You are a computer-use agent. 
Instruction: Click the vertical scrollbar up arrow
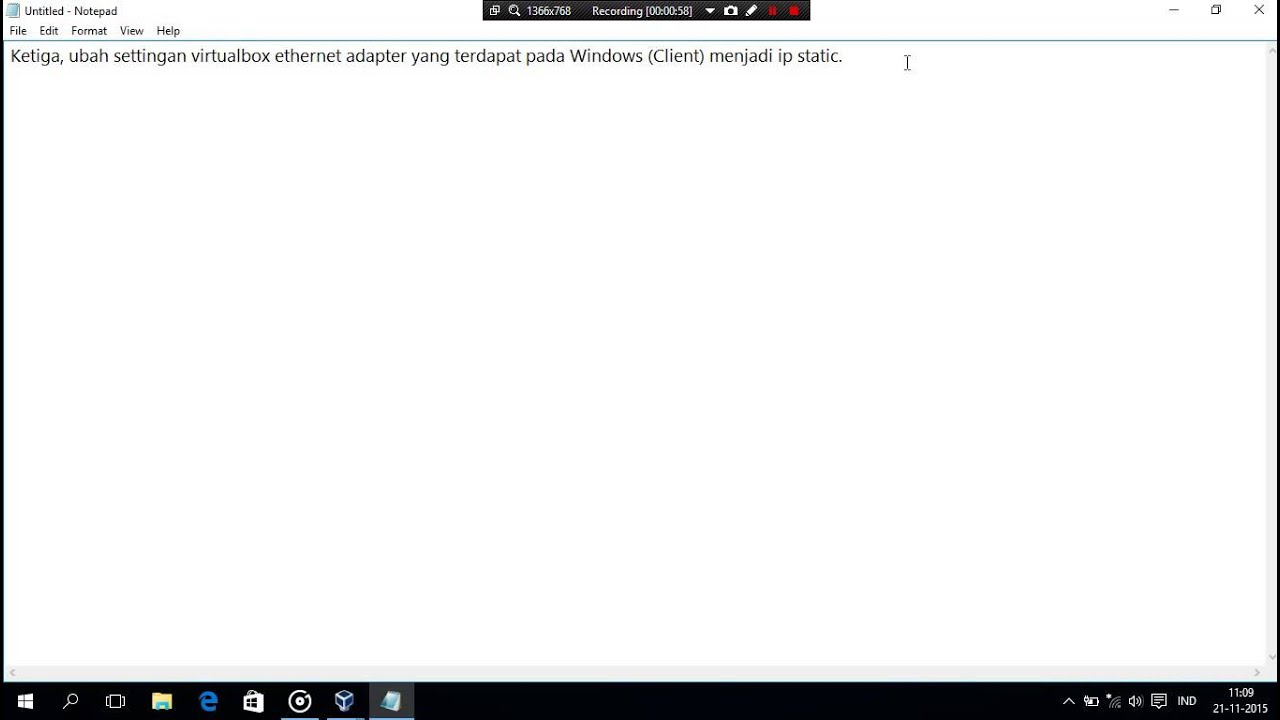tap(1272, 49)
